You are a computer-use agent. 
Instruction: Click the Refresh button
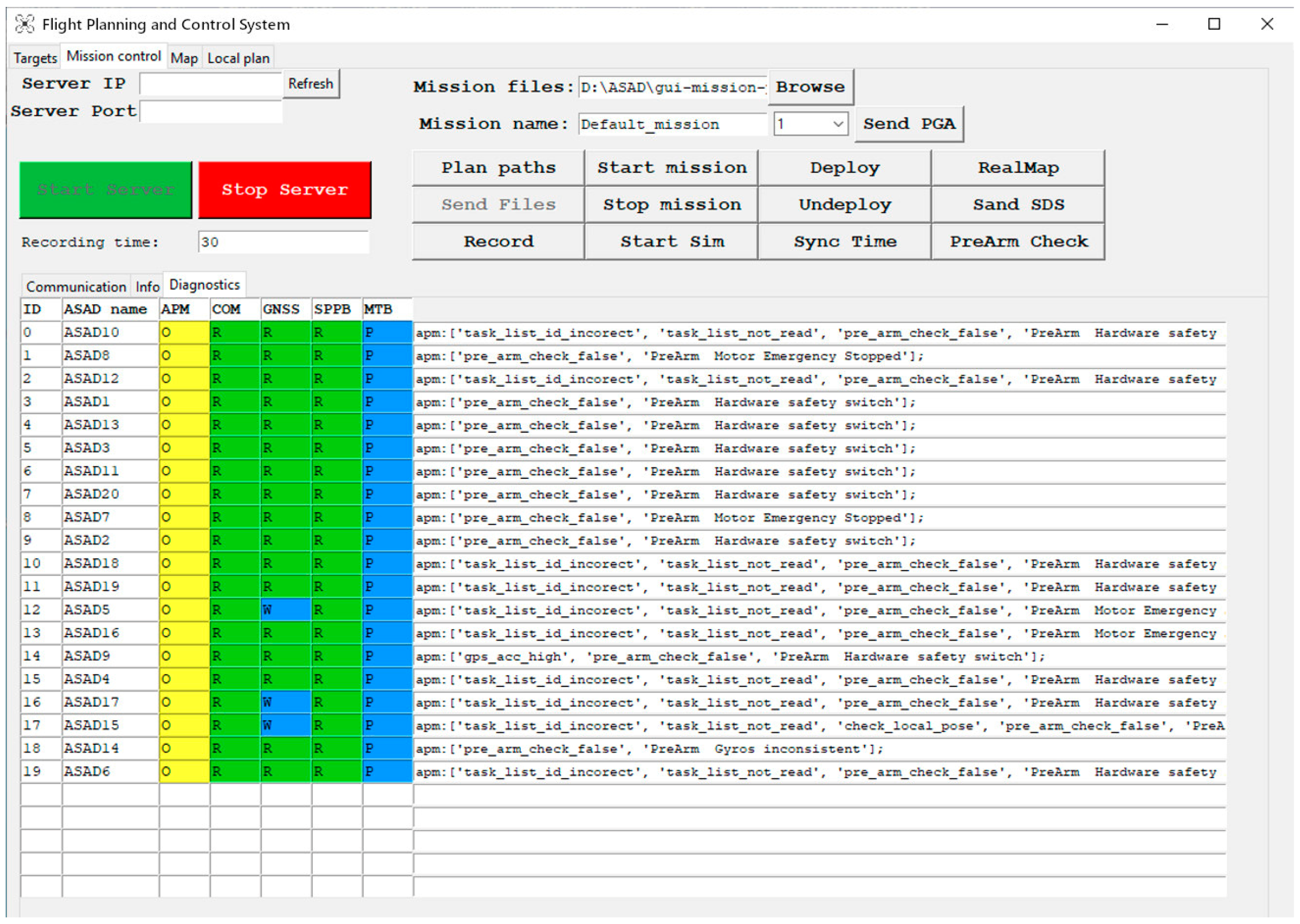pyautogui.click(x=310, y=84)
